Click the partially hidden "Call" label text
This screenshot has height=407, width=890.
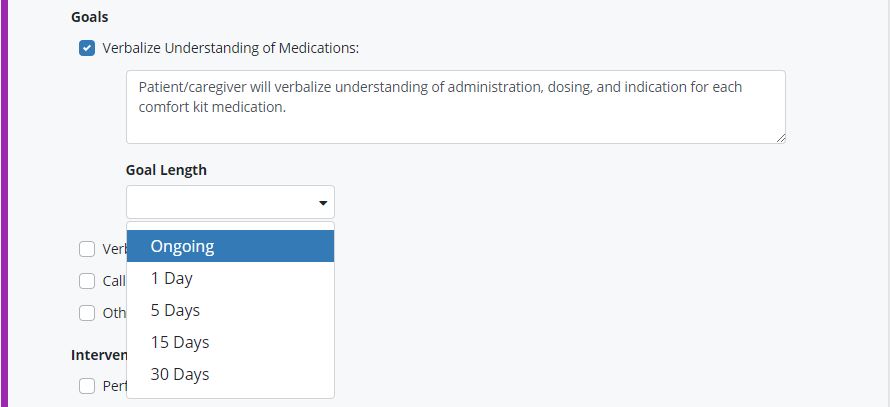pyautogui.click(x=114, y=281)
